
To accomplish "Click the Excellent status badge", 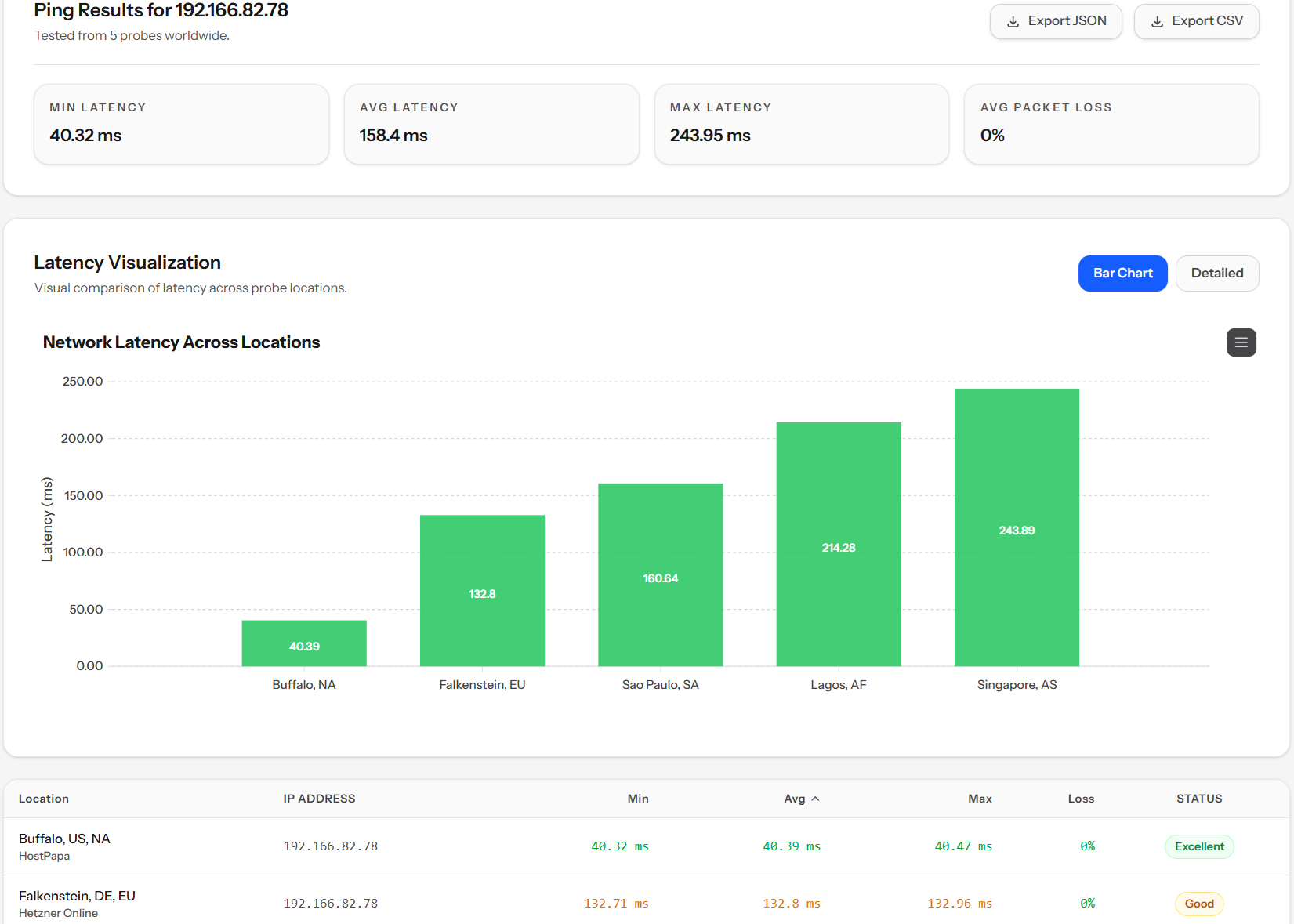I will pyautogui.click(x=1199, y=846).
